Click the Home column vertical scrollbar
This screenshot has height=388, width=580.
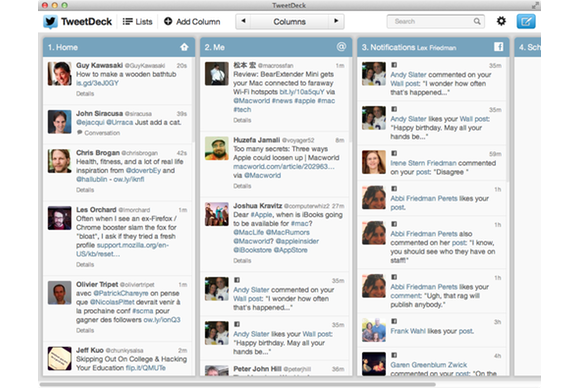[x=193, y=100]
